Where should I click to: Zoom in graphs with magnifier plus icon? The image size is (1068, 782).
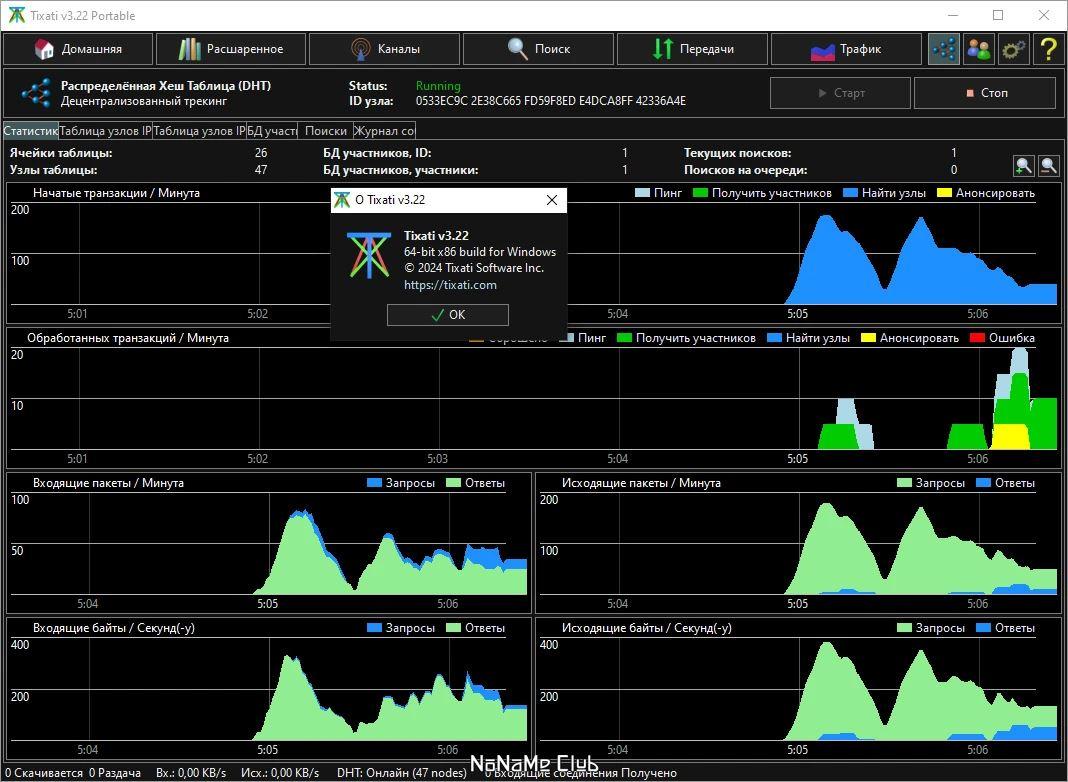(1024, 165)
